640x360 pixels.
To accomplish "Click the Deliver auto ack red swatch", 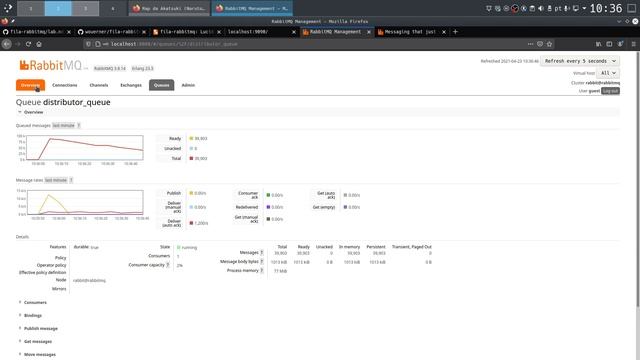I will click(191, 223).
